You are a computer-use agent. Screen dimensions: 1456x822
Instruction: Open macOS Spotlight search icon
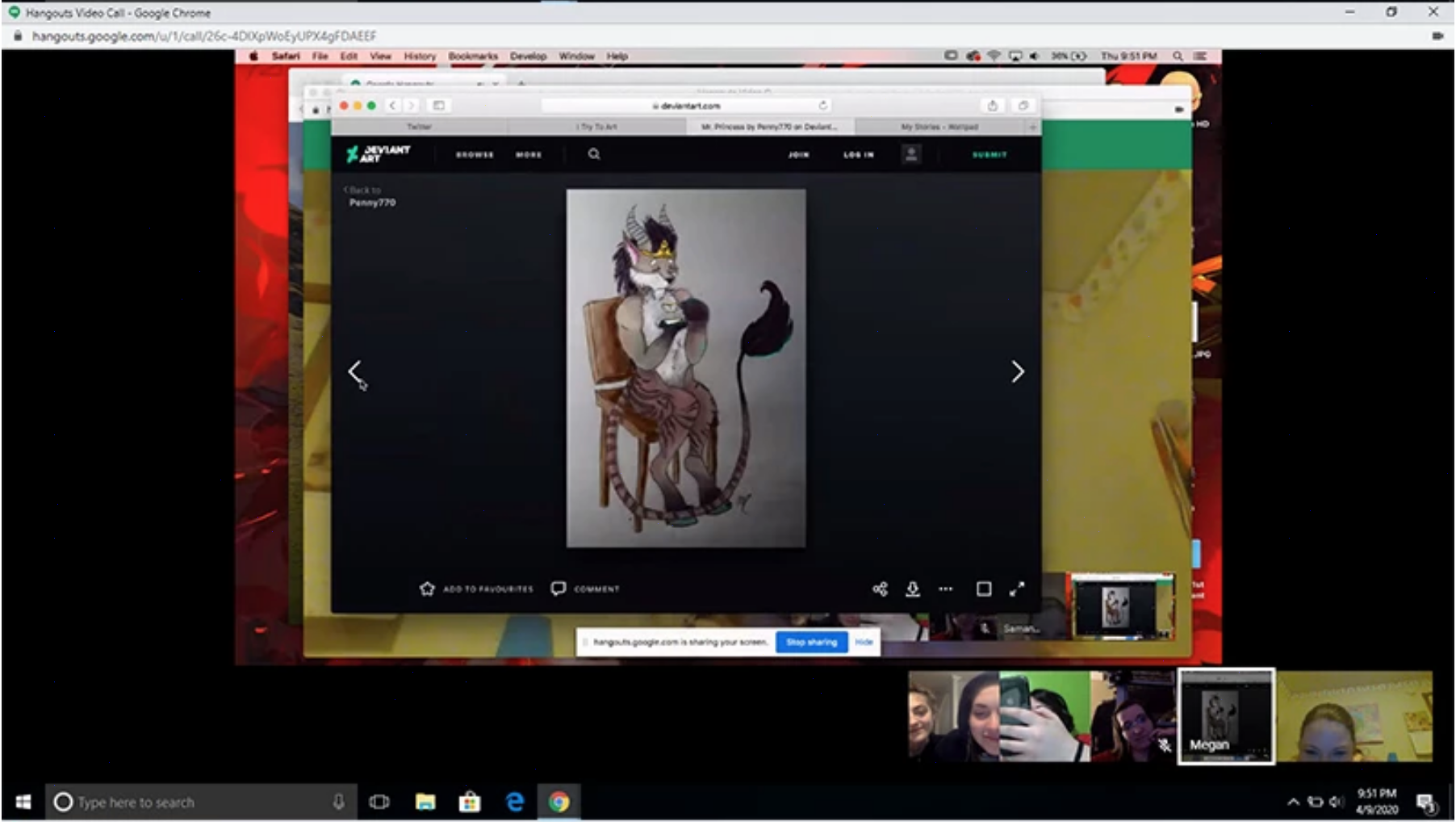coord(1178,56)
